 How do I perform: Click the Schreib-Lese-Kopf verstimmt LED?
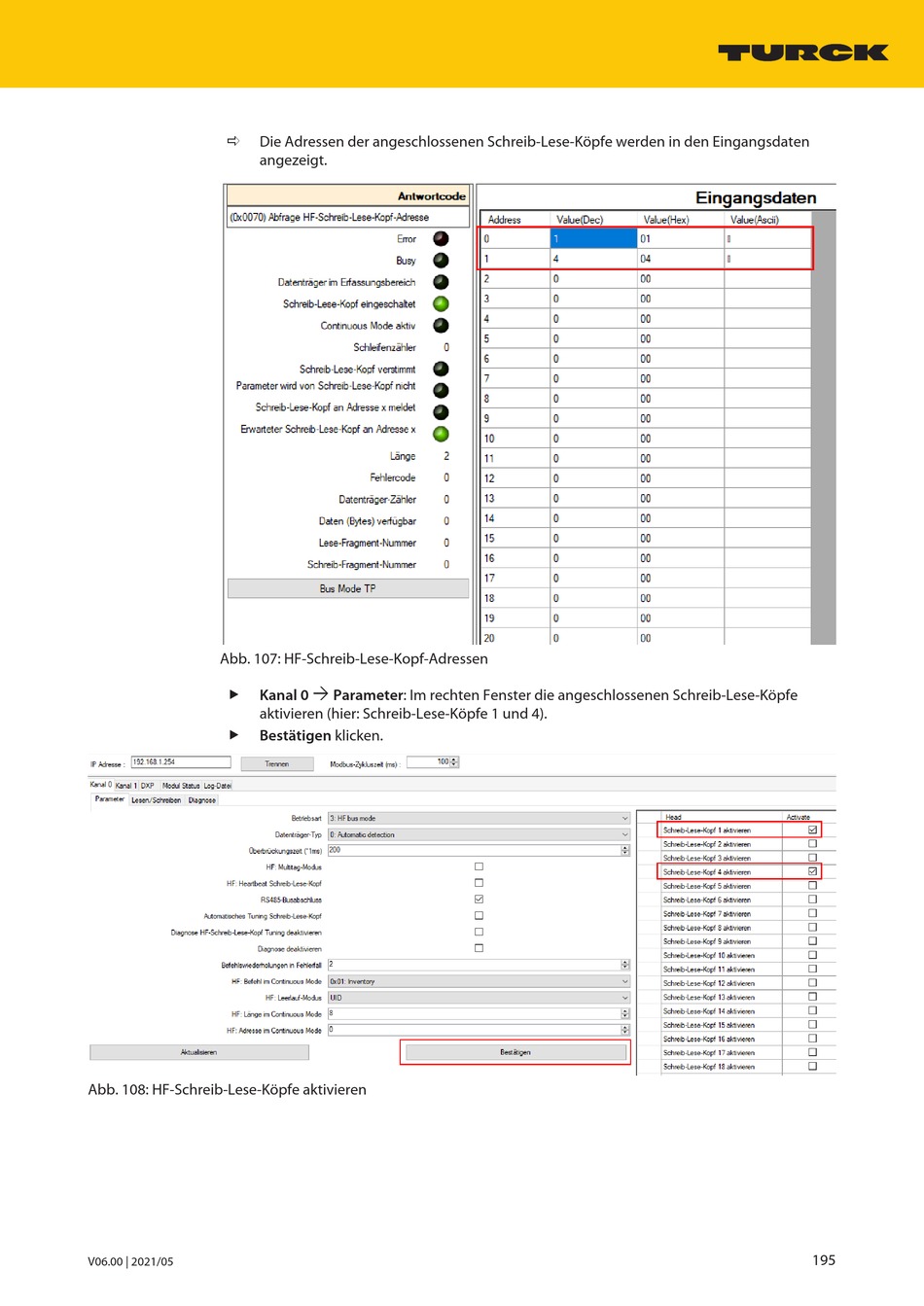coord(441,369)
